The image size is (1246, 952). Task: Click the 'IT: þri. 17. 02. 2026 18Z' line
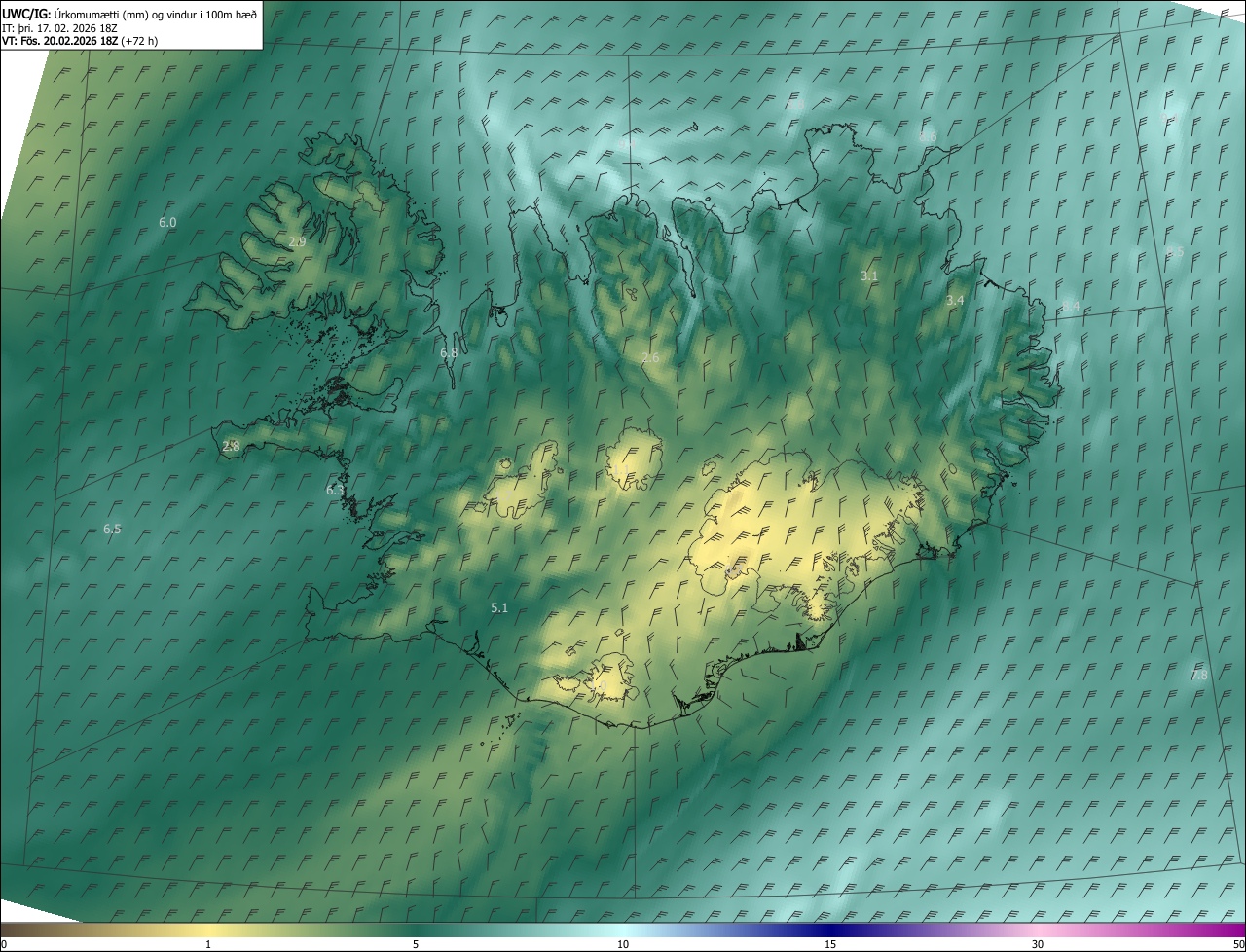point(59,27)
